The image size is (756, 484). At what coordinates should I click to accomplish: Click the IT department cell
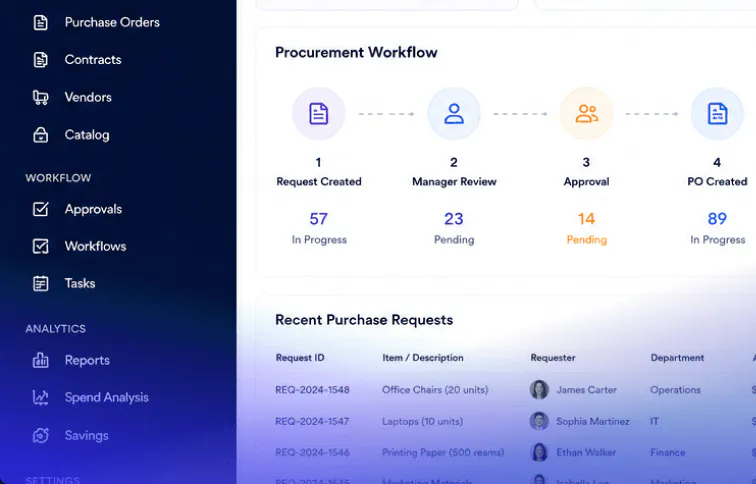(x=654, y=421)
